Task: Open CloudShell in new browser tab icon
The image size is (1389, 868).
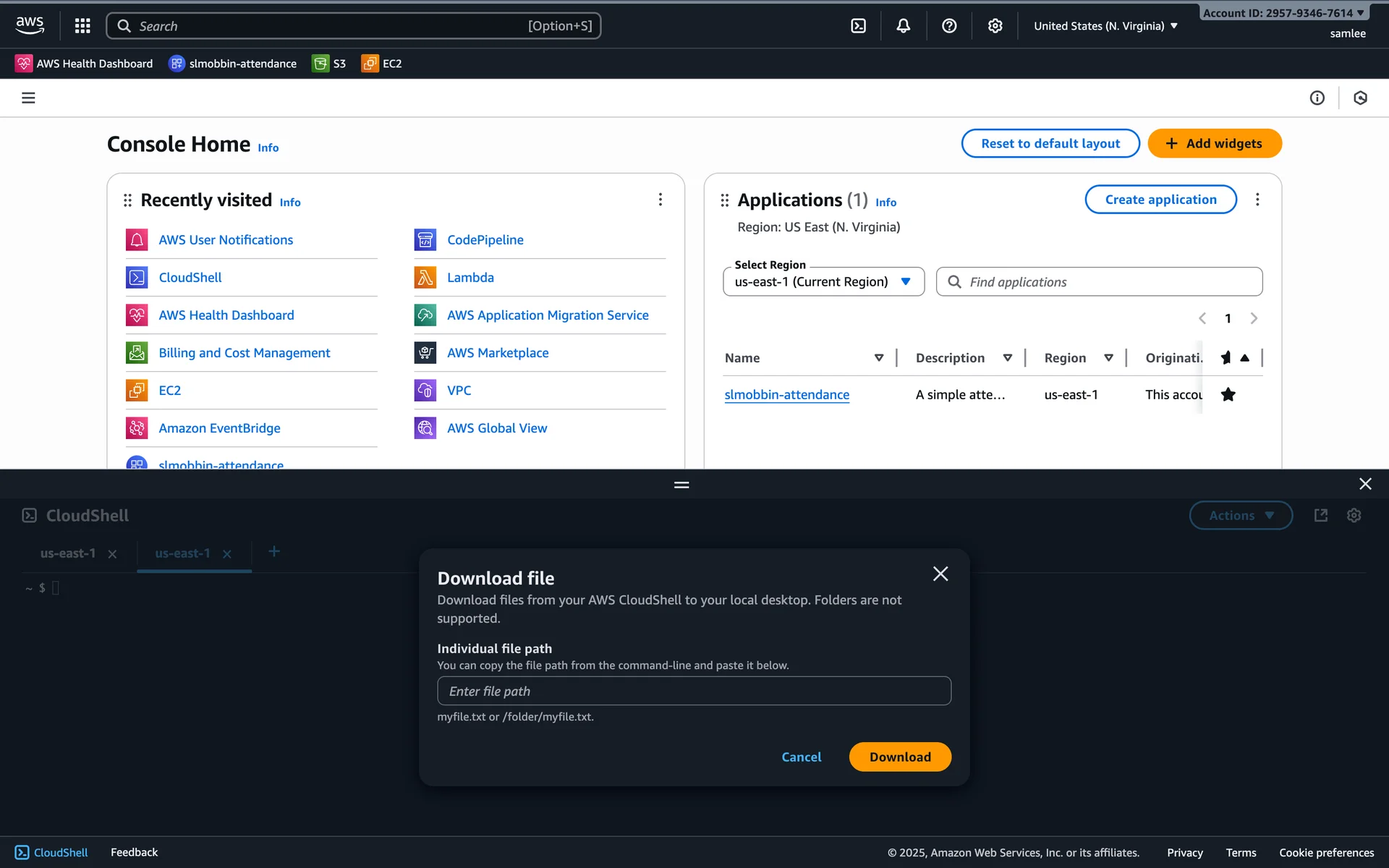Action: pos(1320,515)
